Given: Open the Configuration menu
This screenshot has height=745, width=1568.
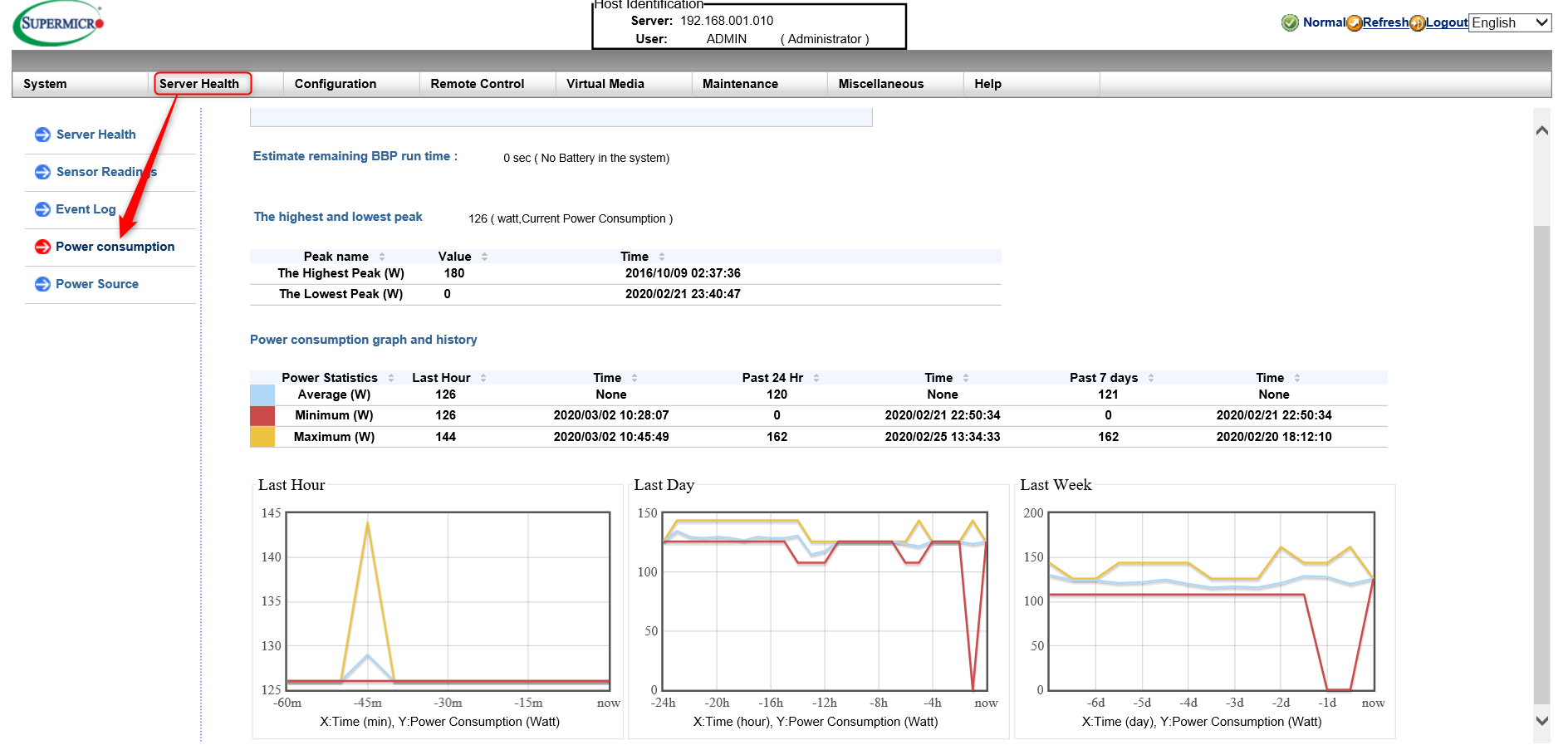Looking at the screenshot, I should point(336,84).
